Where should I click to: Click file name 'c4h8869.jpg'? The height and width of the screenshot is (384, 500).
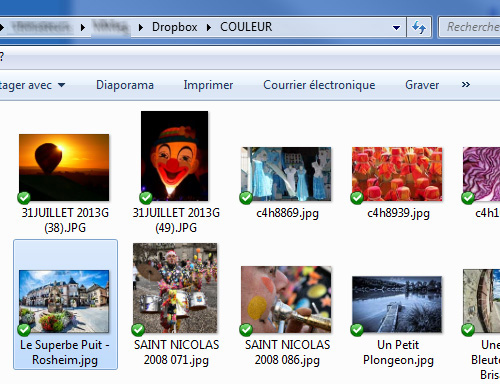[287, 213]
